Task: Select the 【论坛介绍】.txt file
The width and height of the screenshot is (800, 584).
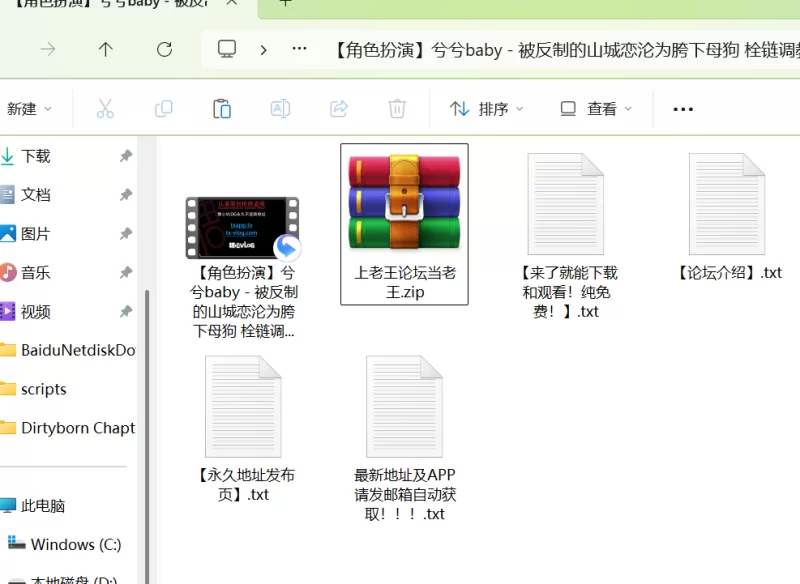Action: pyautogui.click(x=728, y=218)
